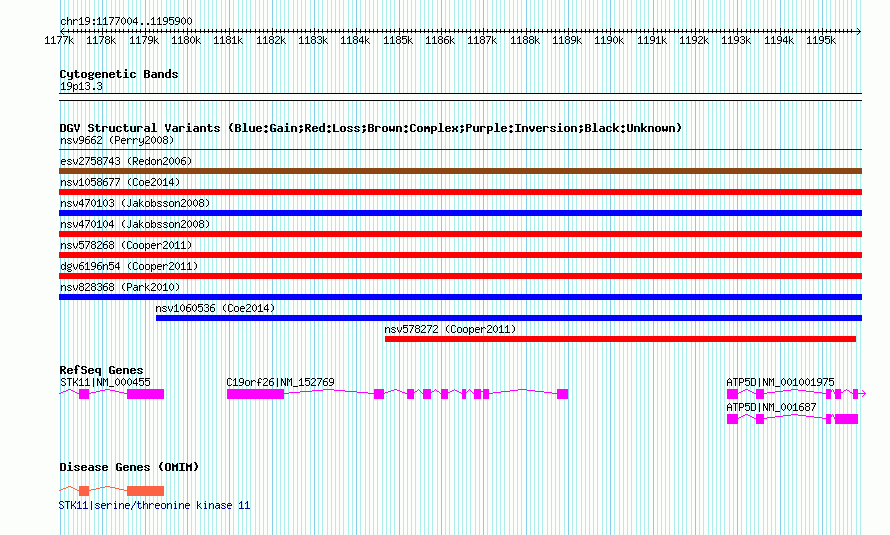Open STK11|serine/threonine kinase 11 OMIM link
890x535 pixels.
point(154,505)
